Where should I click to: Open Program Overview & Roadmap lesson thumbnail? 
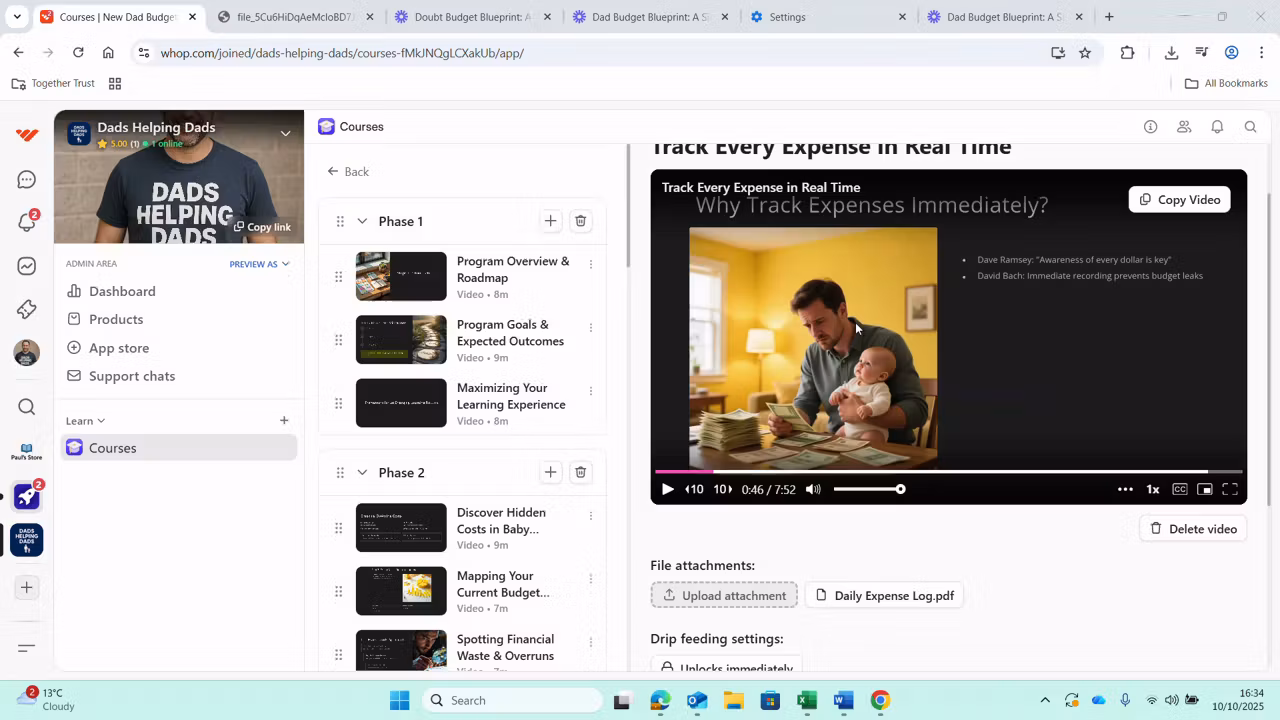(x=401, y=277)
